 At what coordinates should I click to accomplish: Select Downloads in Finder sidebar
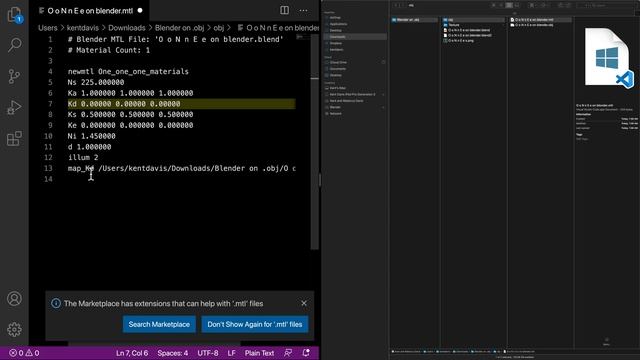pos(355,37)
